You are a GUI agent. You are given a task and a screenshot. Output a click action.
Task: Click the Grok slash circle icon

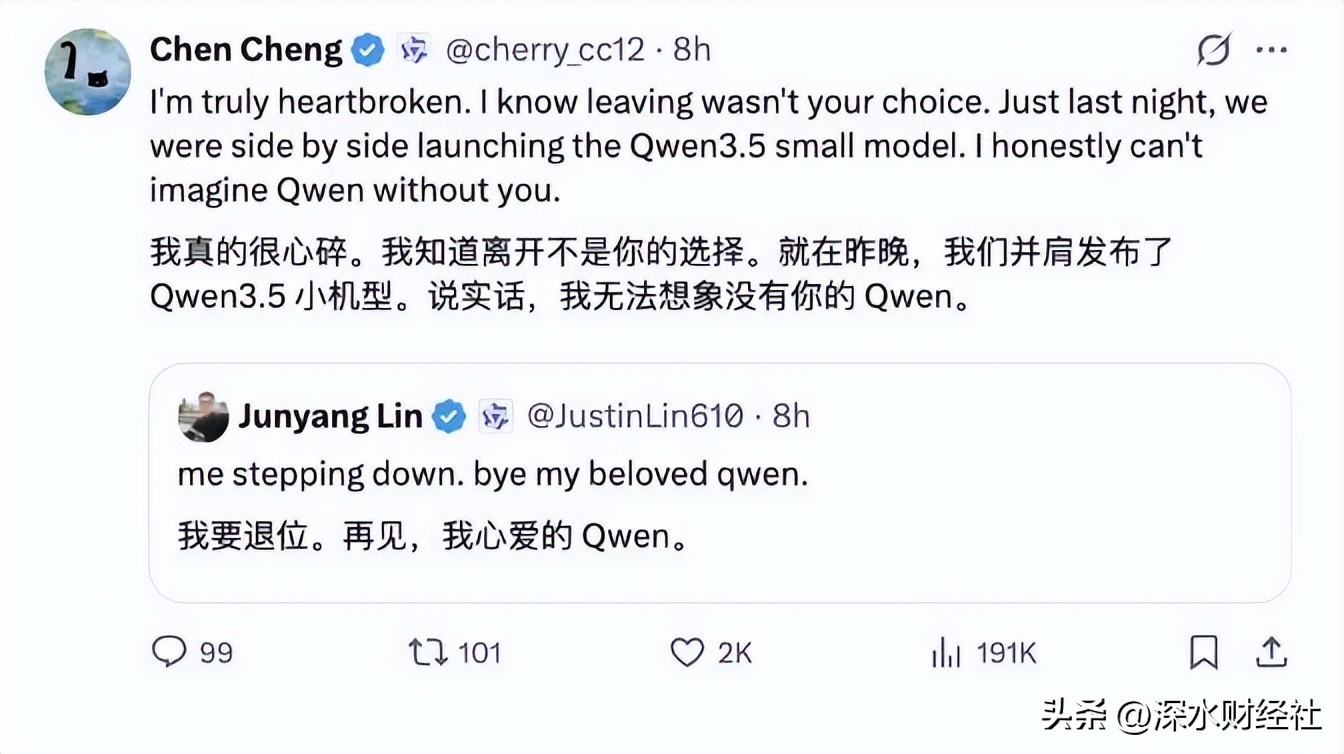click(x=1214, y=49)
